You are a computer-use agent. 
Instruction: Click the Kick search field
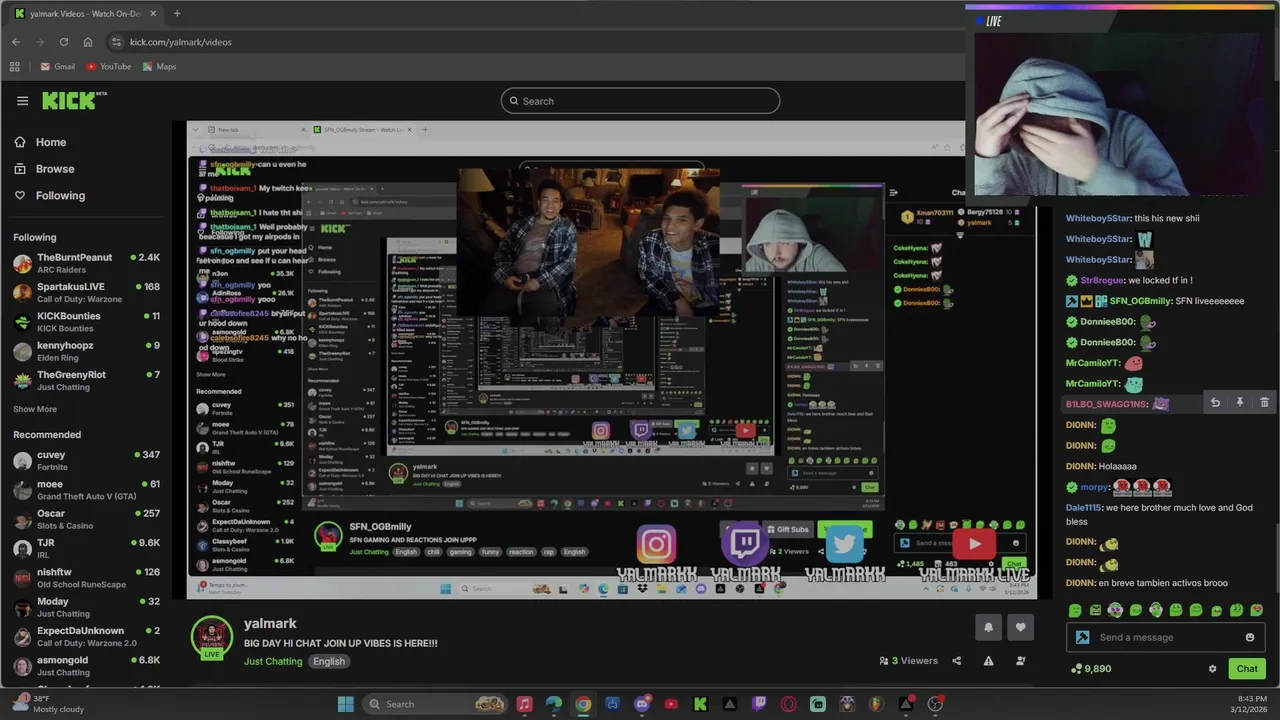[640, 101]
